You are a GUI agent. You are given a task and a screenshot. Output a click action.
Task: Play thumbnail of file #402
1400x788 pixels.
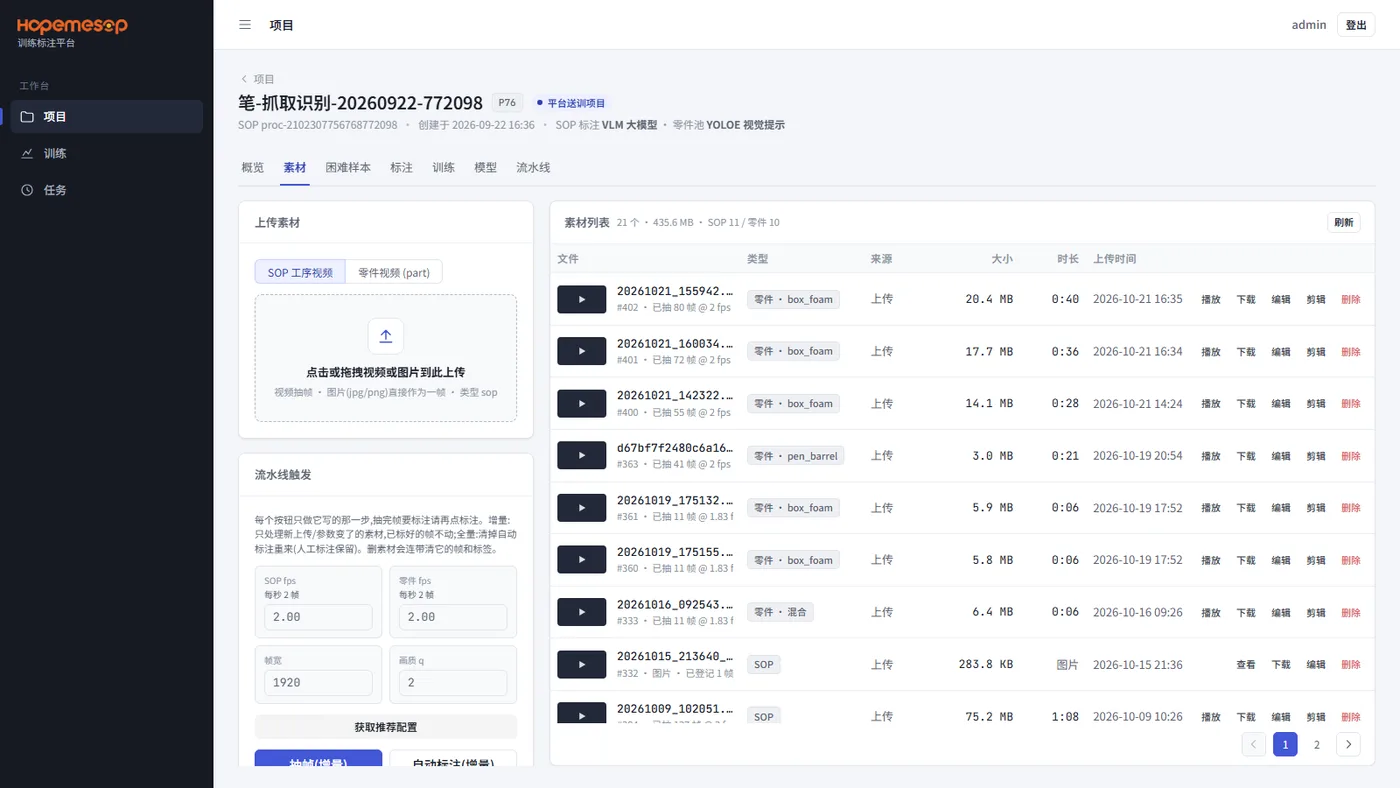click(582, 299)
